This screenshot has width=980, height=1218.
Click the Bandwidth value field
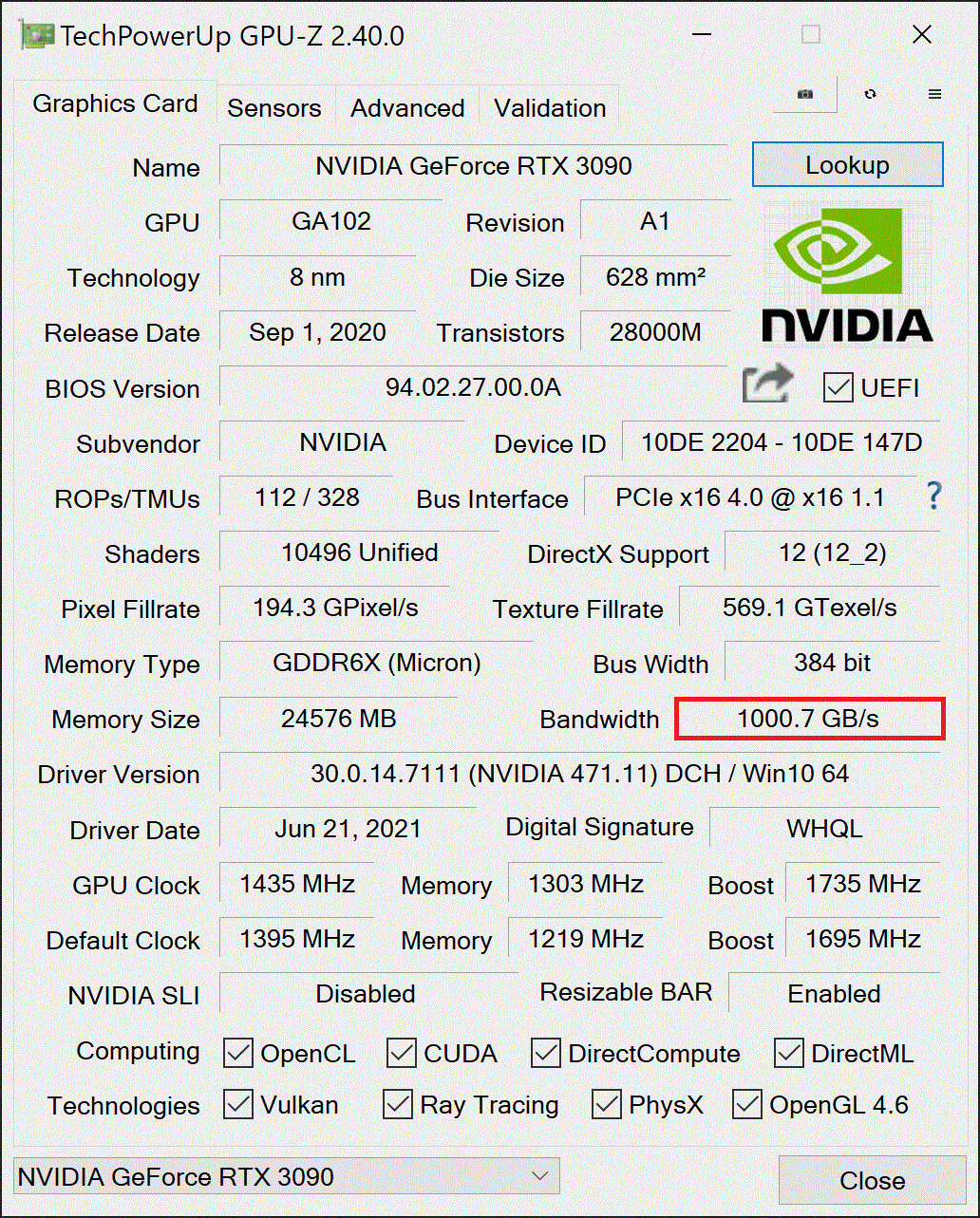pyautogui.click(x=809, y=719)
